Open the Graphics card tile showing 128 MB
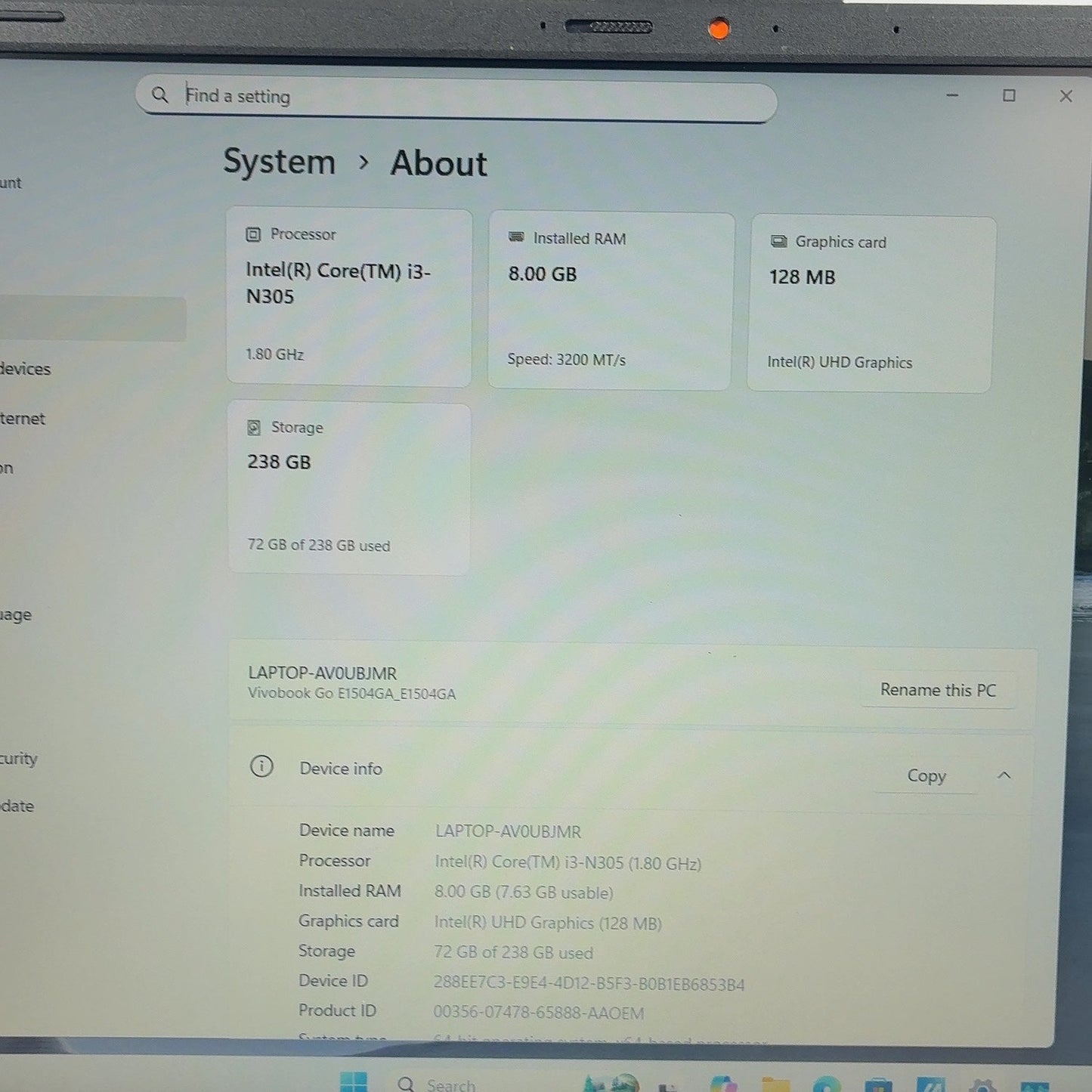Image resolution: width=1092 pixels, height=1092 pixels. 871,305
